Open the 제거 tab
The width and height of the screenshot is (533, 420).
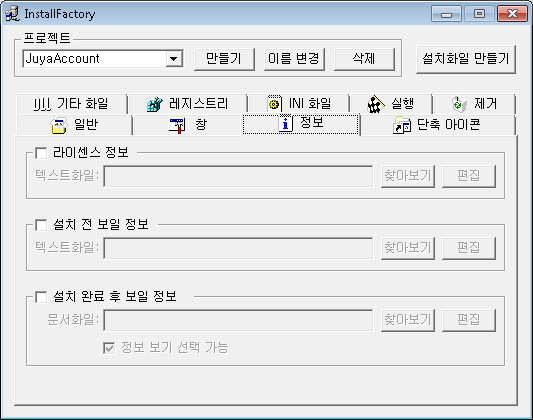tap(474, 104)
